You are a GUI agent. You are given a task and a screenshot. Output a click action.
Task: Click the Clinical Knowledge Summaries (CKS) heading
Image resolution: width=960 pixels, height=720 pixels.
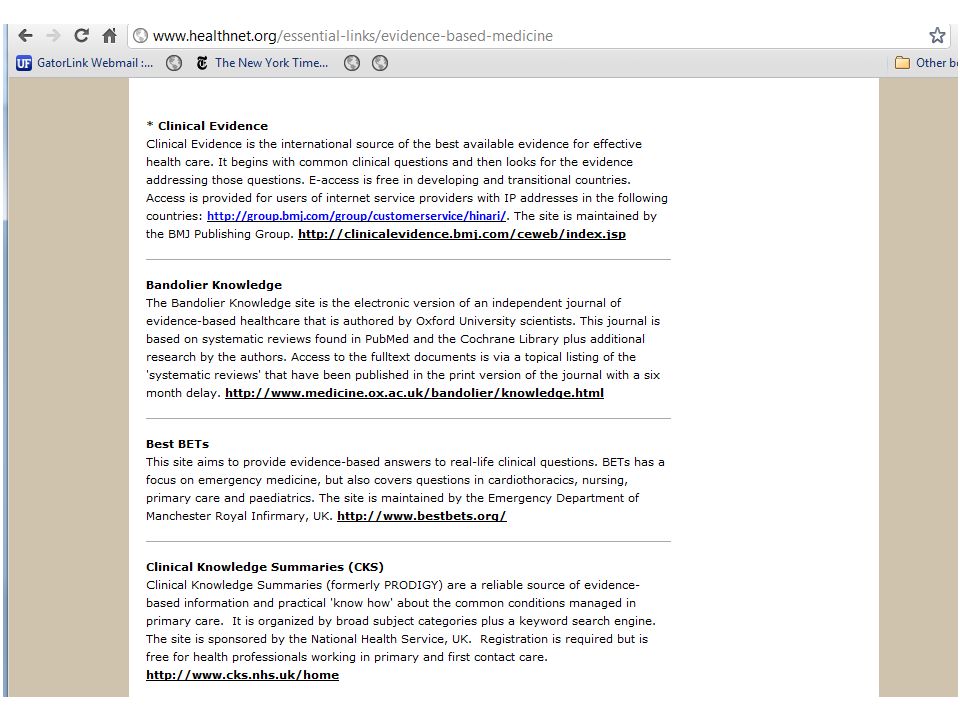265,567
